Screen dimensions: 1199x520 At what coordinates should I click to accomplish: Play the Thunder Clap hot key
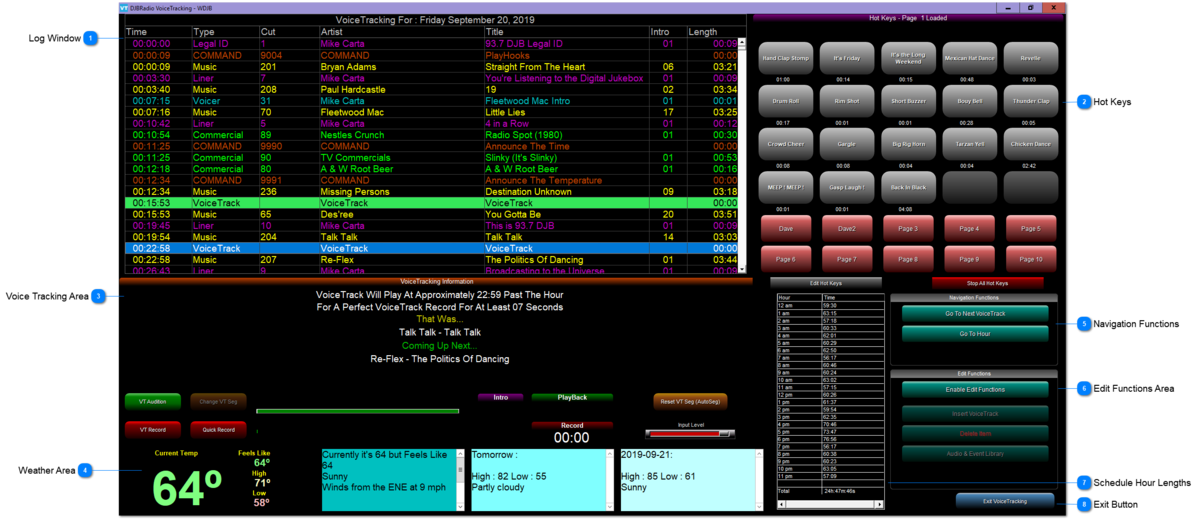pyautogui.click(x=1031, y=101)
